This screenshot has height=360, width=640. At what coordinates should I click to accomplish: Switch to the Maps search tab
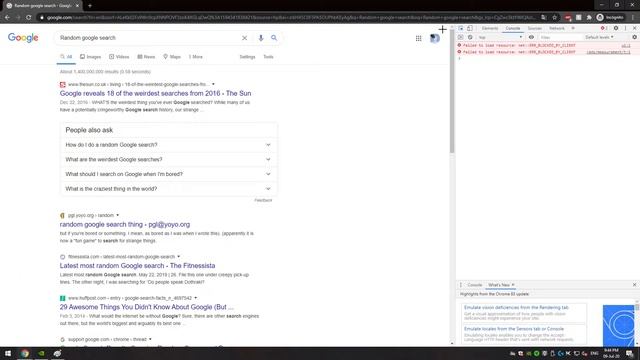[172, 57]
